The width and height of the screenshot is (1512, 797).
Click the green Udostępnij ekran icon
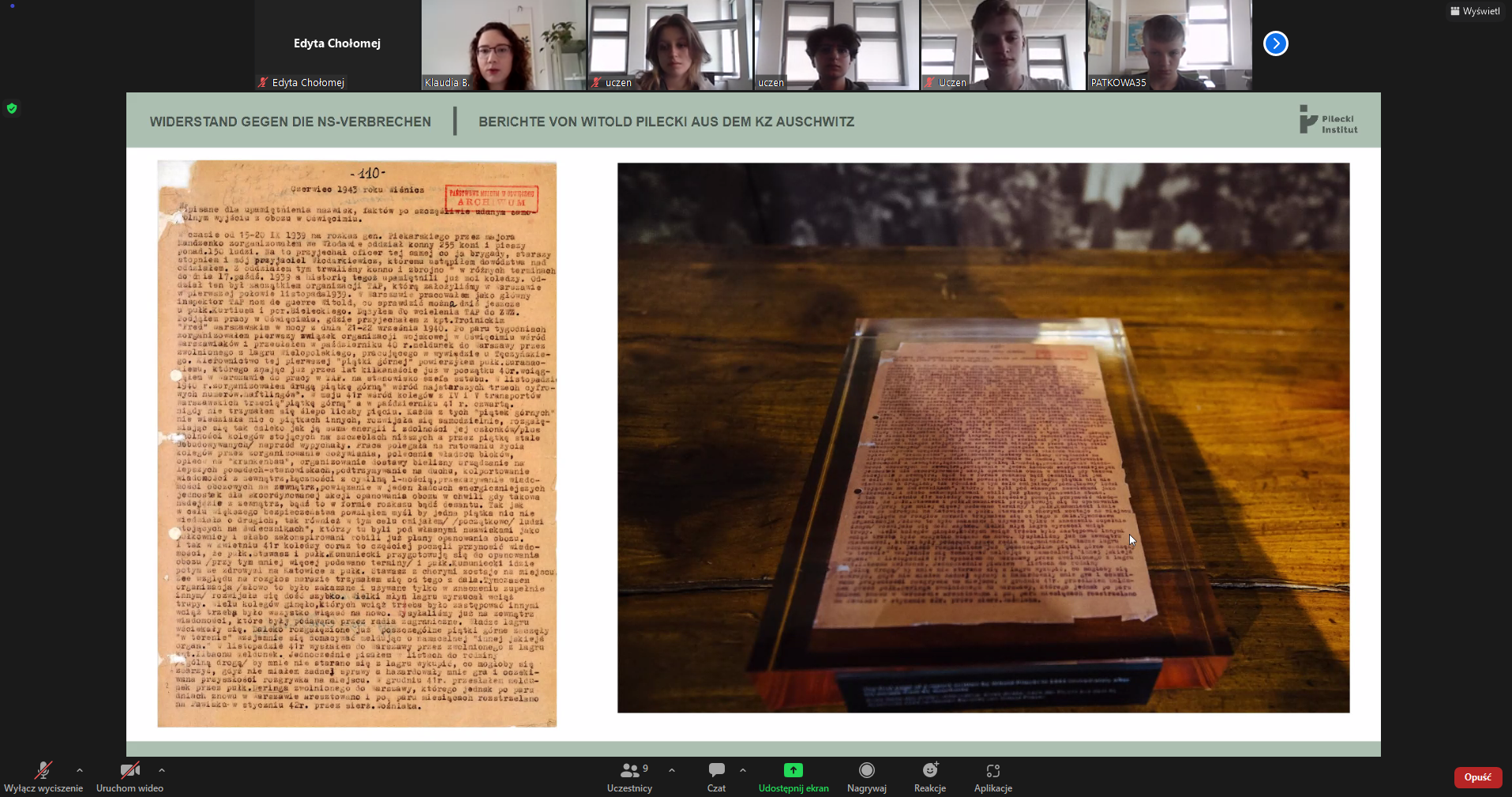[793, 770]
